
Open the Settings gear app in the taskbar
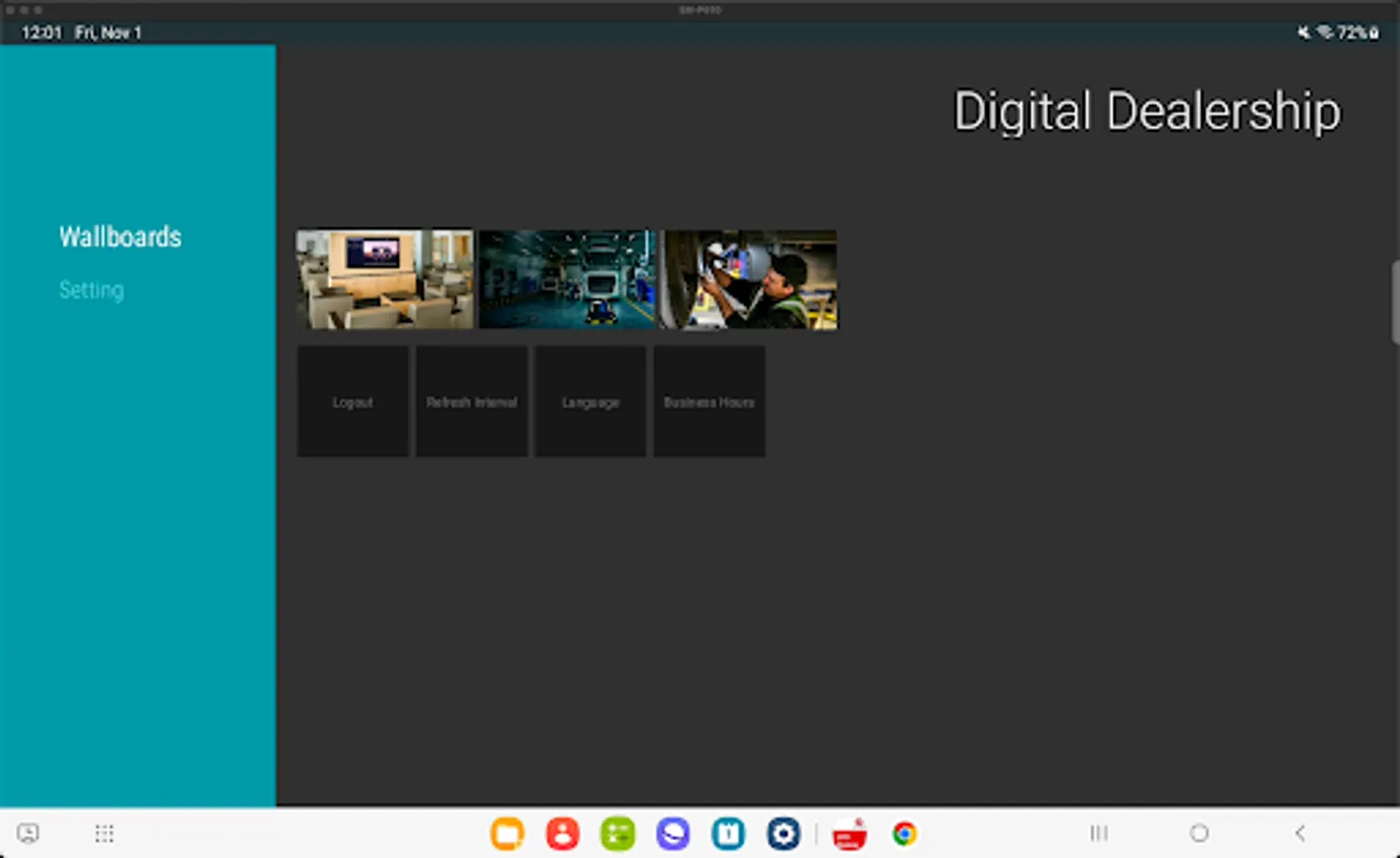tap(784, 834)
